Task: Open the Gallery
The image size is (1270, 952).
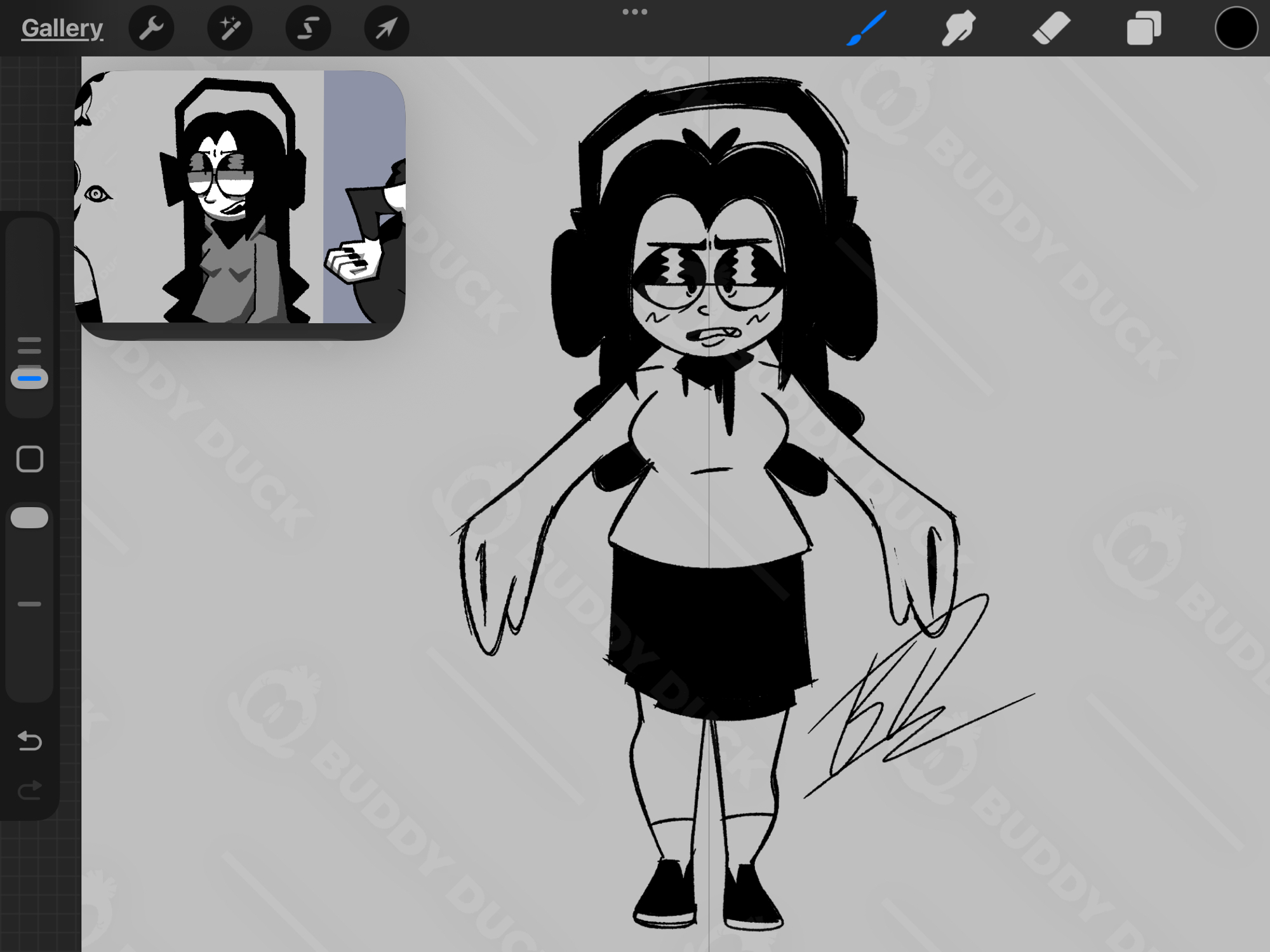Action: point(62,29)
